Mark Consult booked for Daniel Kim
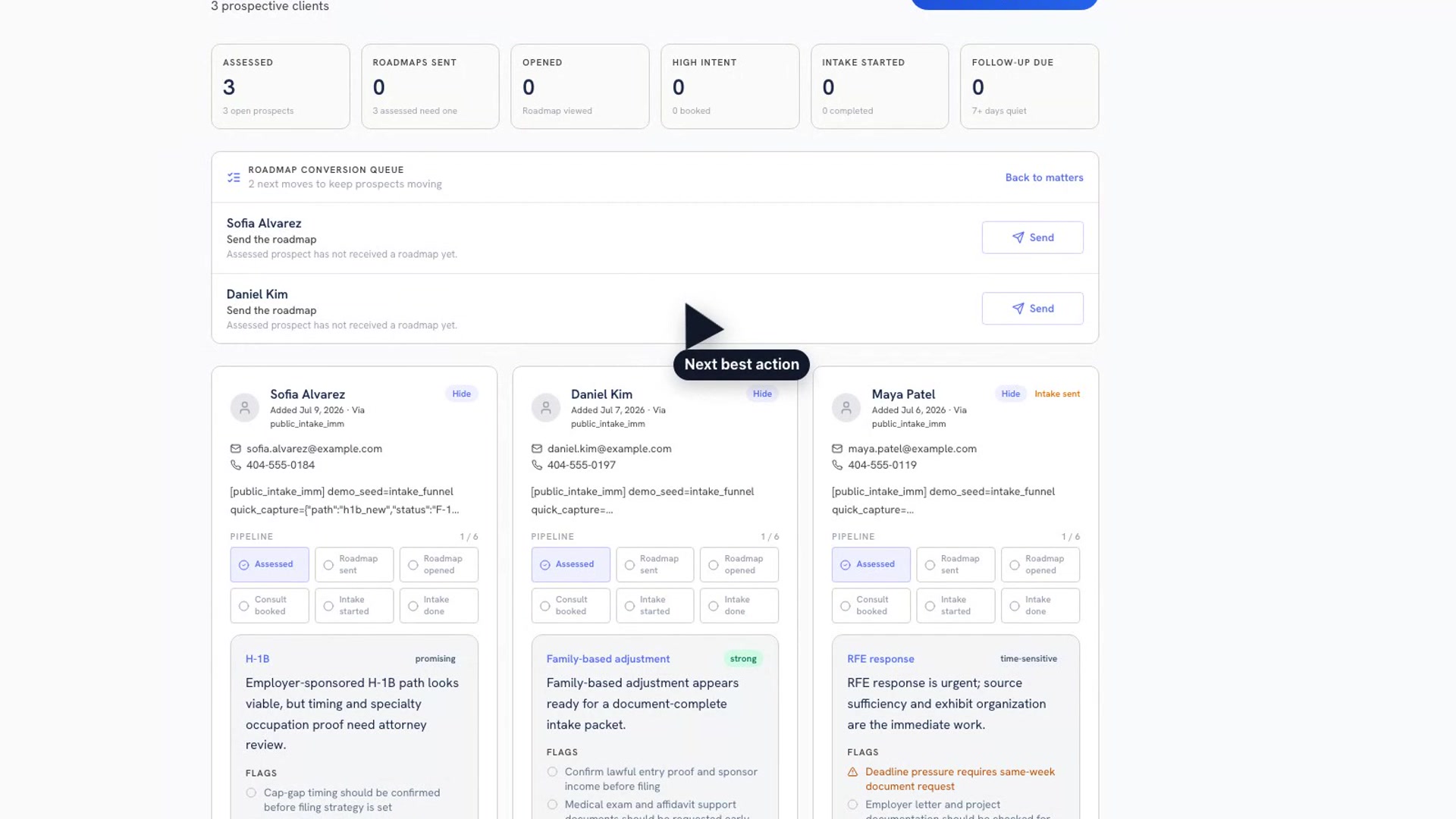The image size is (1456, 819). (x=570, y=605)
